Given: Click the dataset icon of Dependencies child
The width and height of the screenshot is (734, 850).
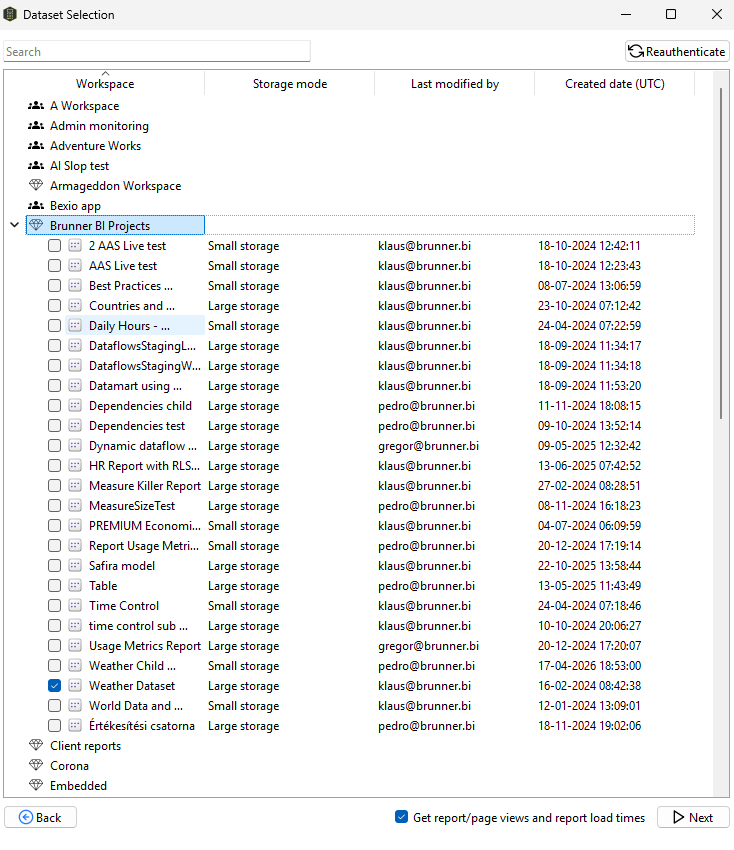Looking at the screenshot, I should 75,405.
